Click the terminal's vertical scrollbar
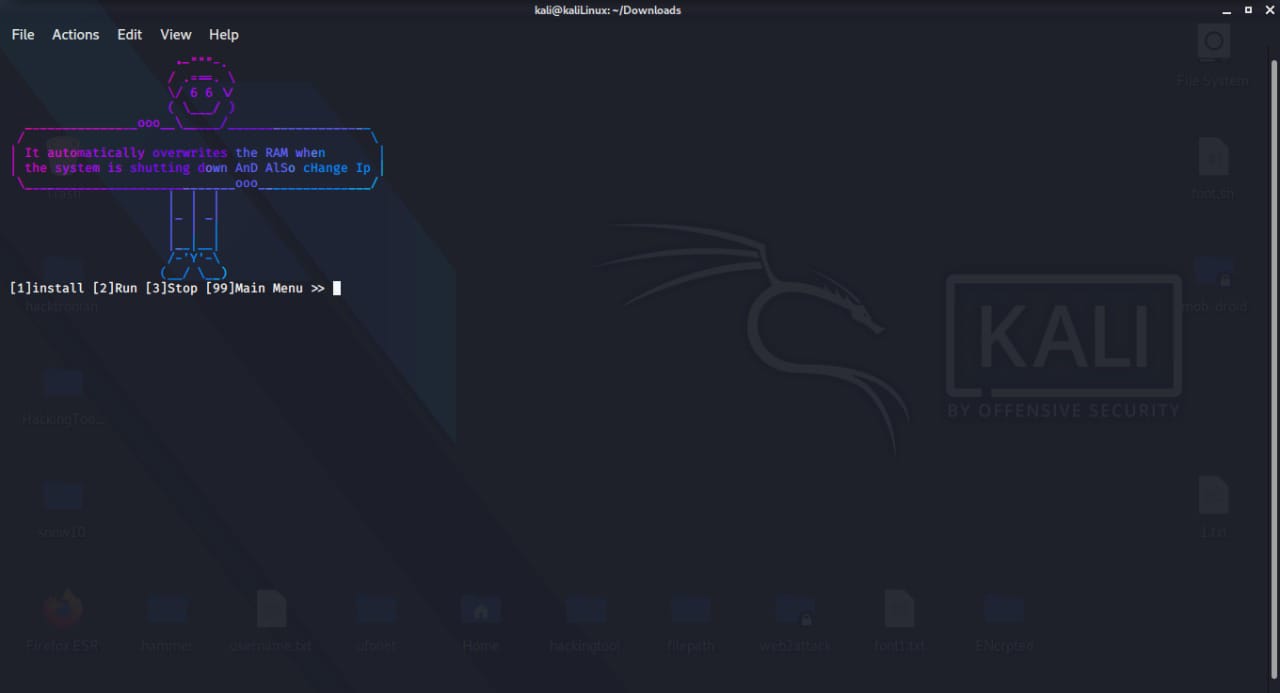Screen dimensions: 1280x693 point(1274,370)
